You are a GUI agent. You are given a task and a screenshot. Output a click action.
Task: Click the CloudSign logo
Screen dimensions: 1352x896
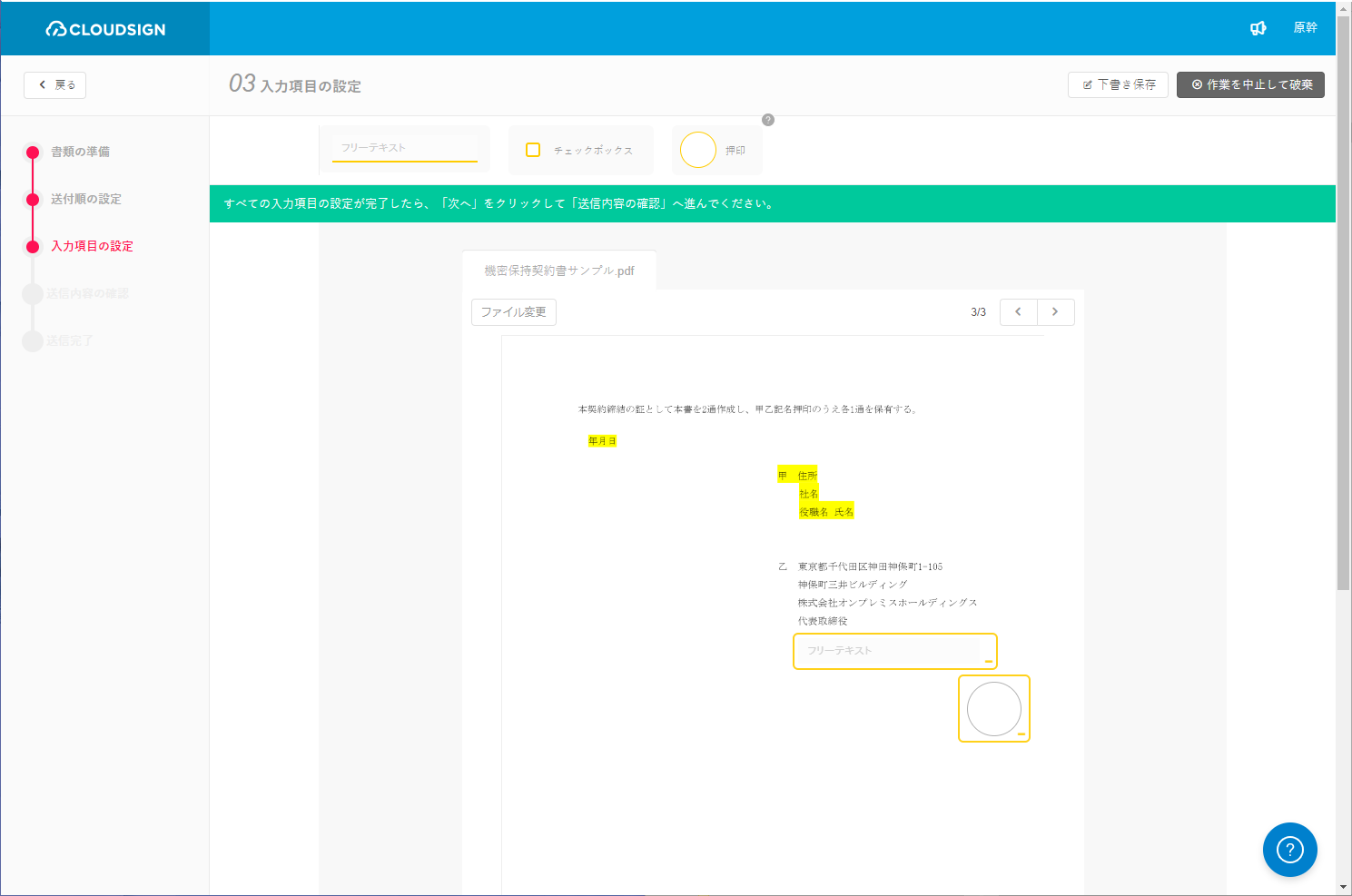[x=105, y=29]
